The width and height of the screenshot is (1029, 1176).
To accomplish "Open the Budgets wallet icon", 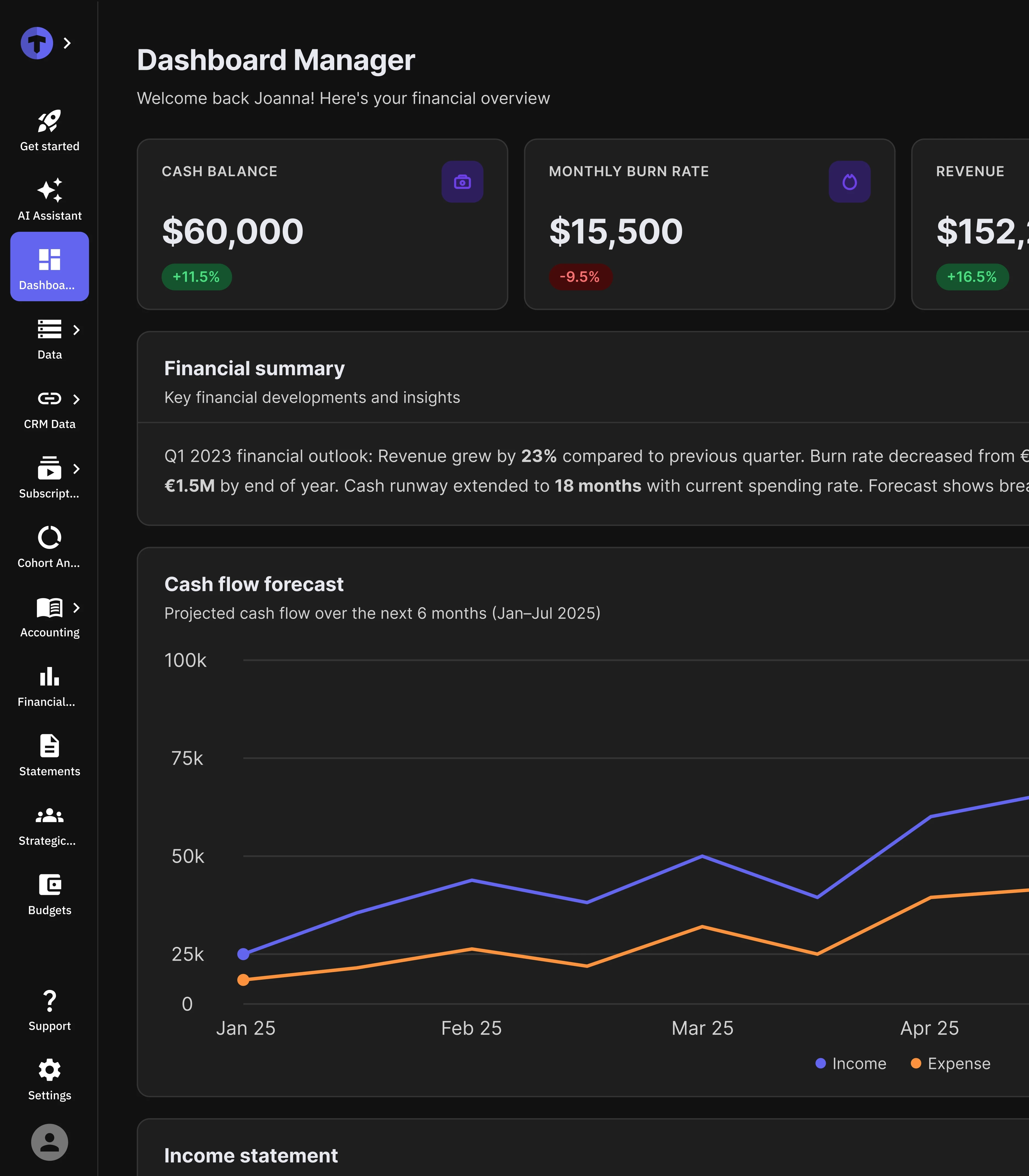I will 49,885.
